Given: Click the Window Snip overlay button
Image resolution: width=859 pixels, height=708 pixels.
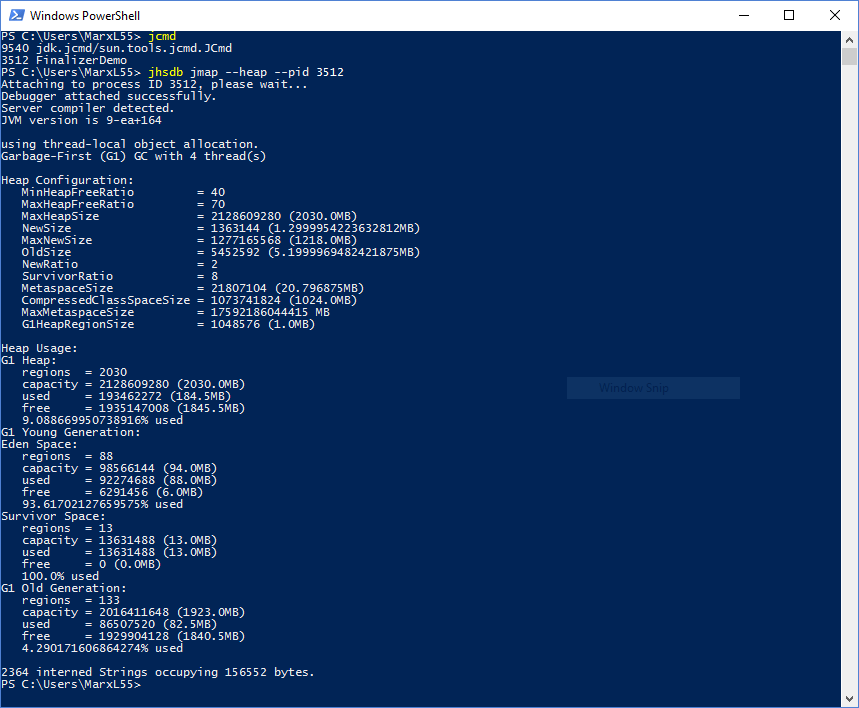Looking at the screenshot, I should click(653, 388).
